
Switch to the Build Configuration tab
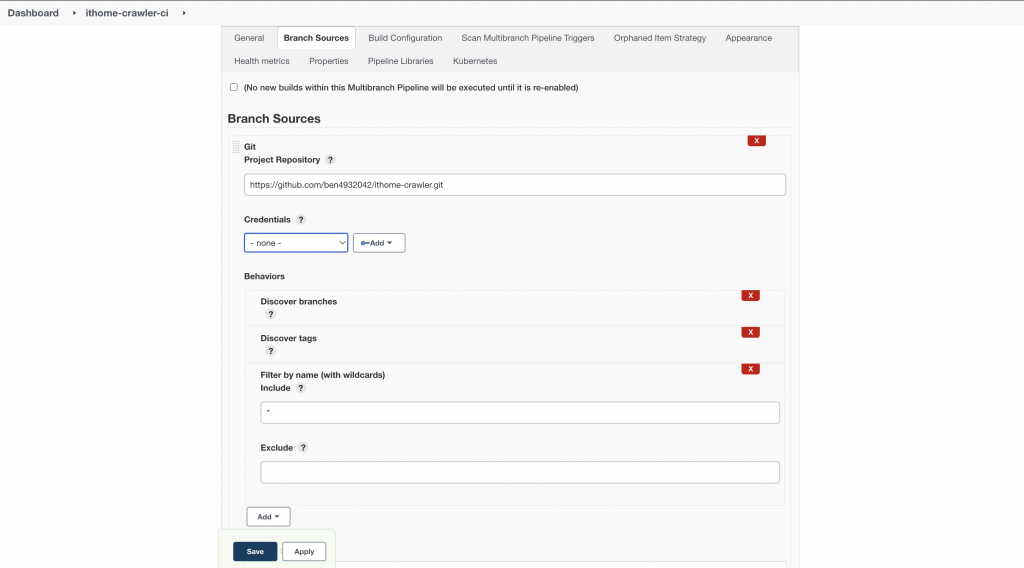tap(405, 38)
